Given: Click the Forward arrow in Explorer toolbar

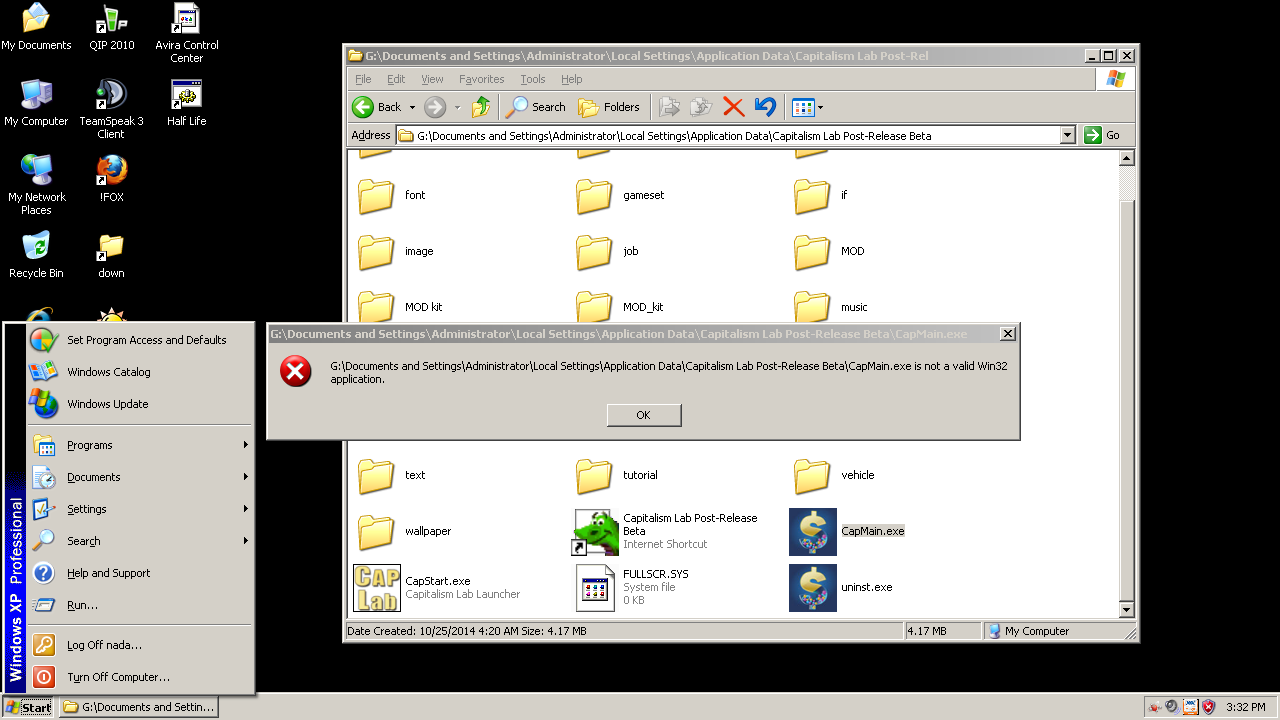Looking at the screenshot, I should pyautogui.click(x=435, y=107).
